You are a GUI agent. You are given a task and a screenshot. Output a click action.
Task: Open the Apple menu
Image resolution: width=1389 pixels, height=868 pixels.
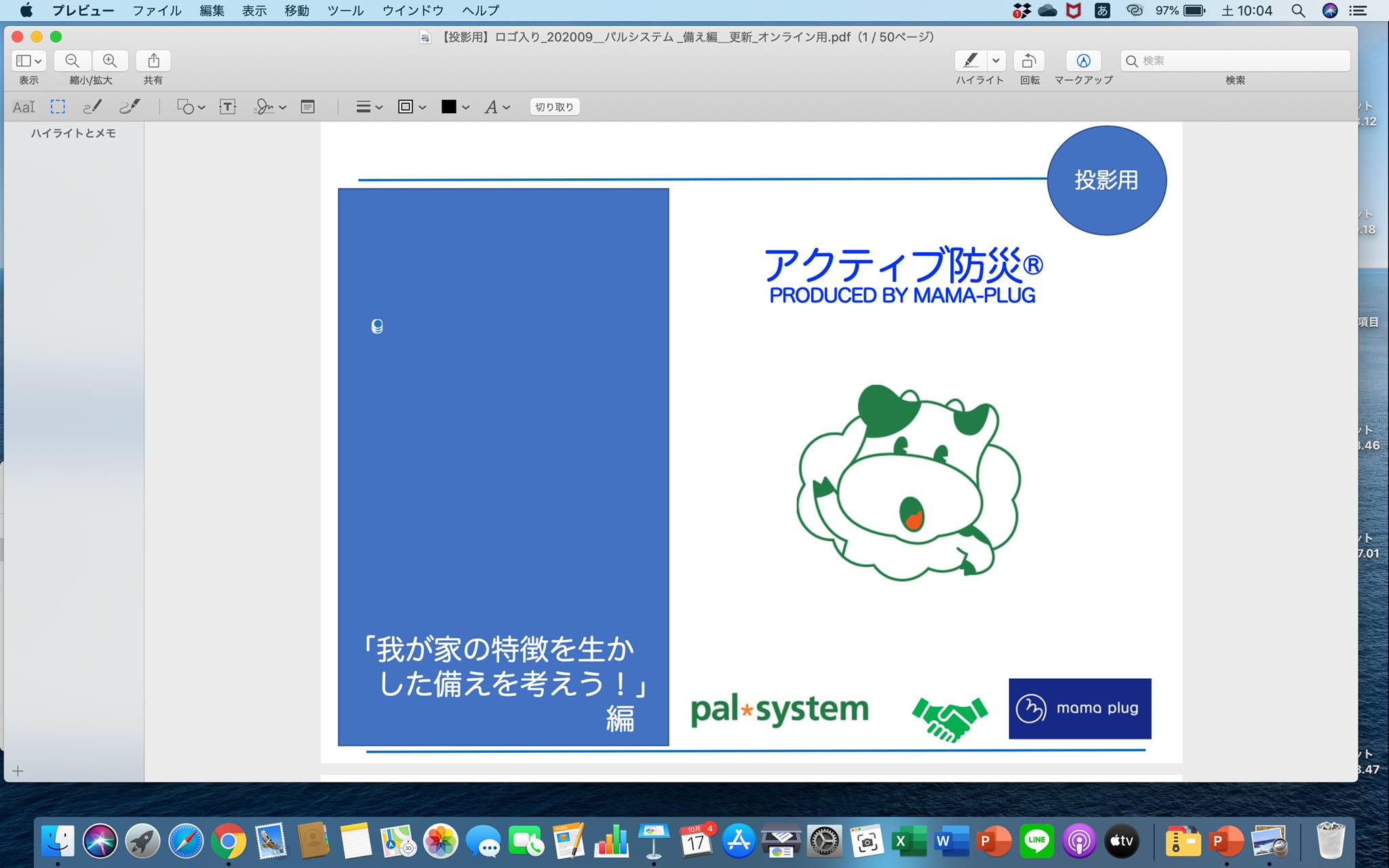(26, 11)
